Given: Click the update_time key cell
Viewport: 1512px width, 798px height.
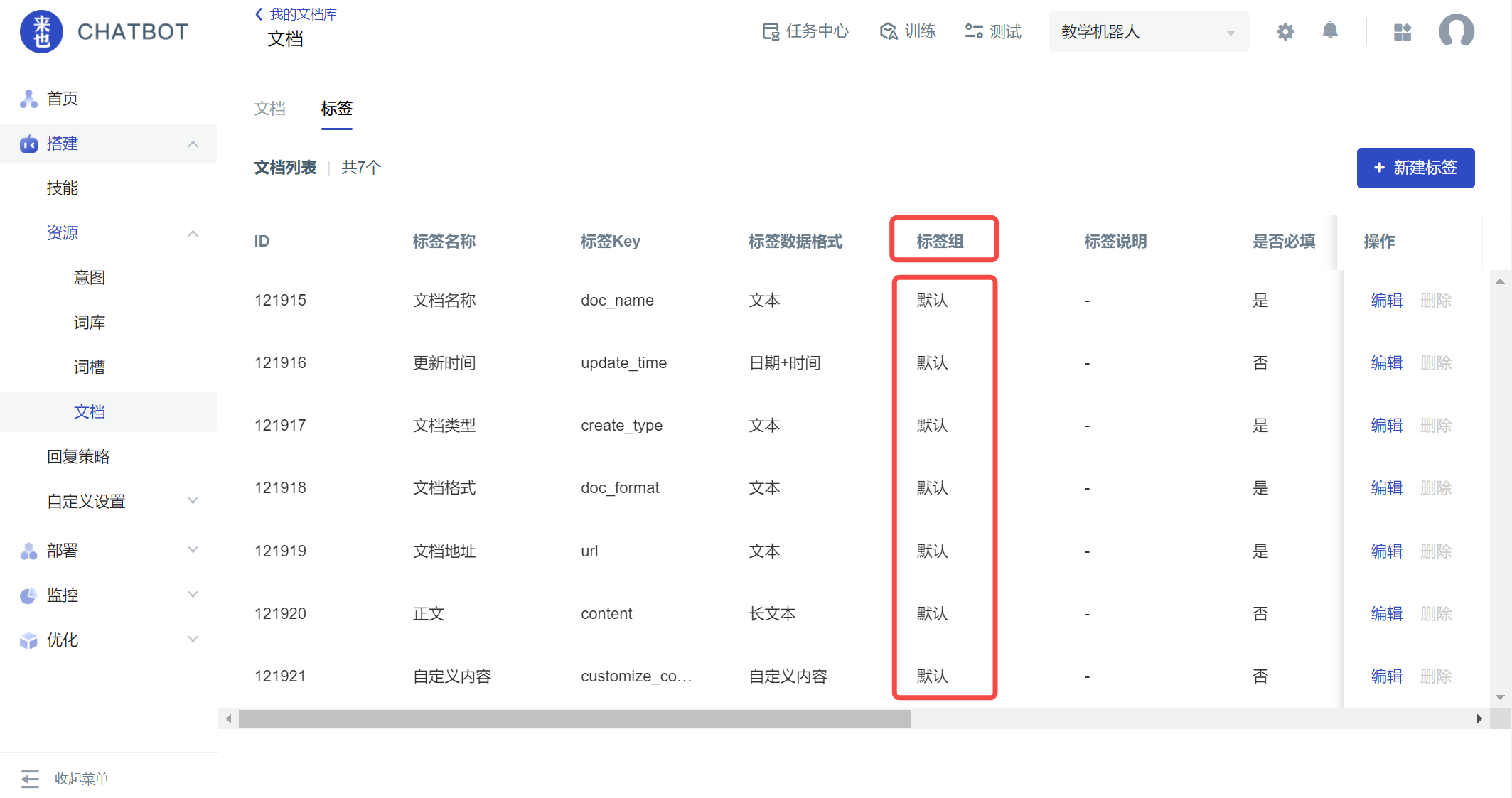Looking at the screenshot, I should click(623, 363).
